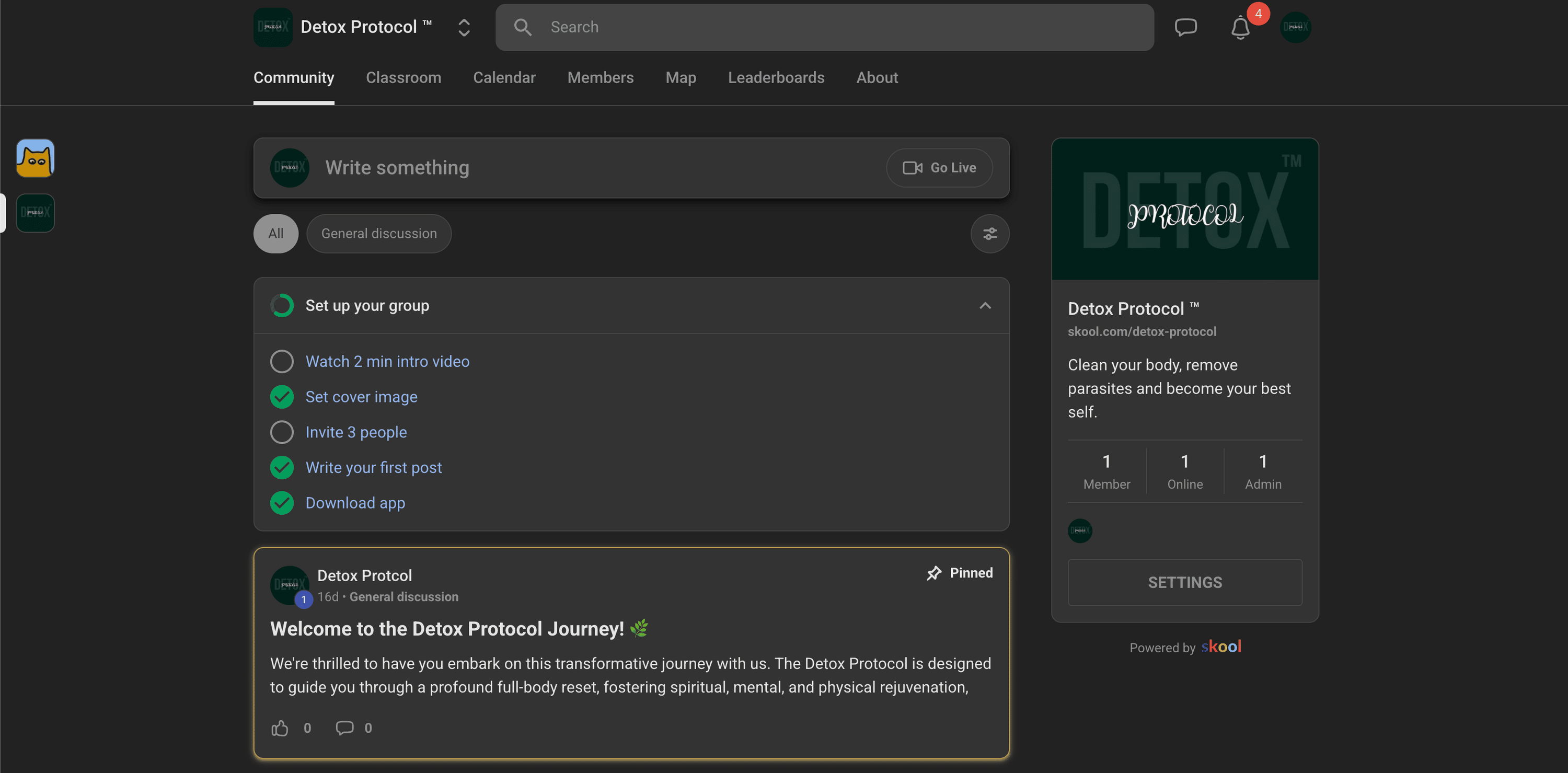
Task: Click the profile avatar in the header
Action: (1295, 27)
